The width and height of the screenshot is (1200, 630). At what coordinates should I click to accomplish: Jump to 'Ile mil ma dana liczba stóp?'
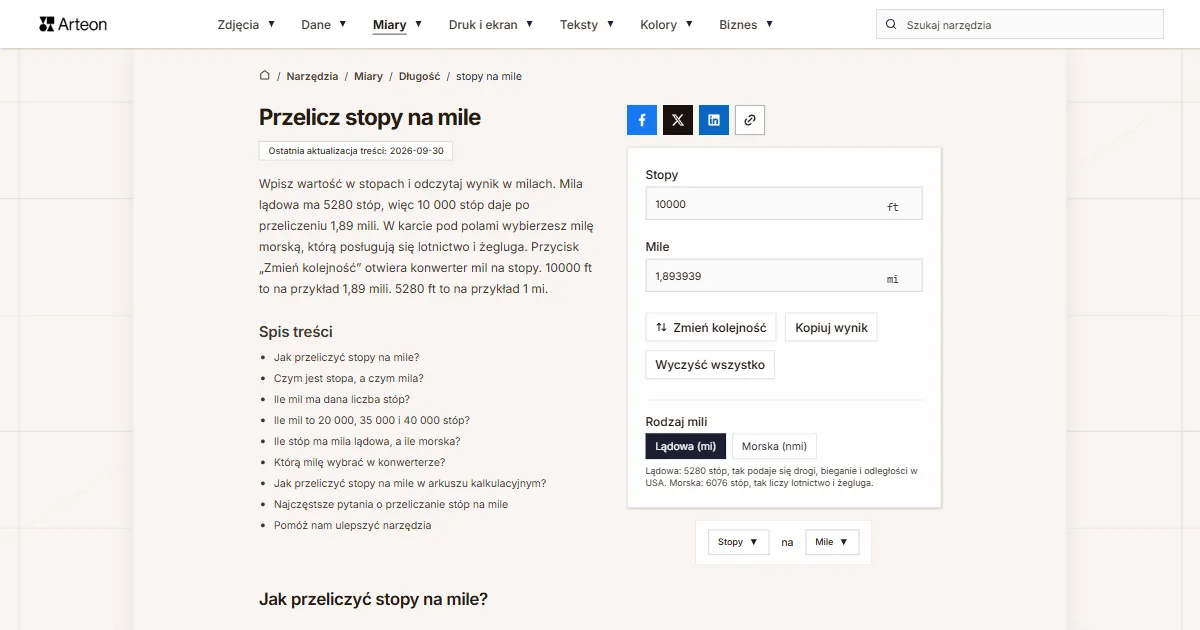342,399
